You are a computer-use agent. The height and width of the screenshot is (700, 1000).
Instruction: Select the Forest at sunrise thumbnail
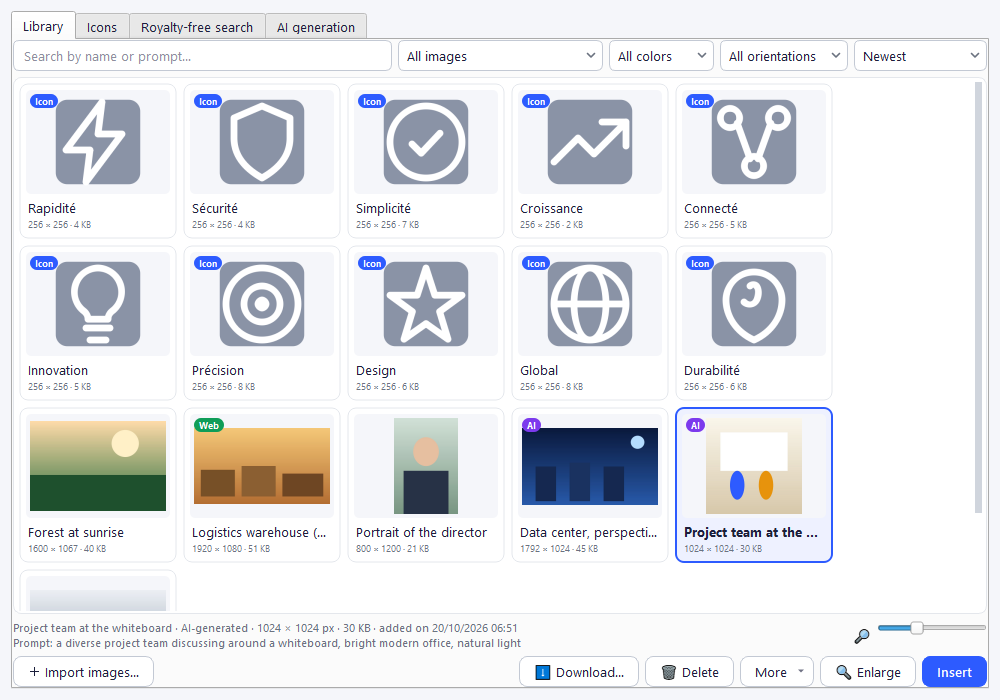[x=98, y=466]
